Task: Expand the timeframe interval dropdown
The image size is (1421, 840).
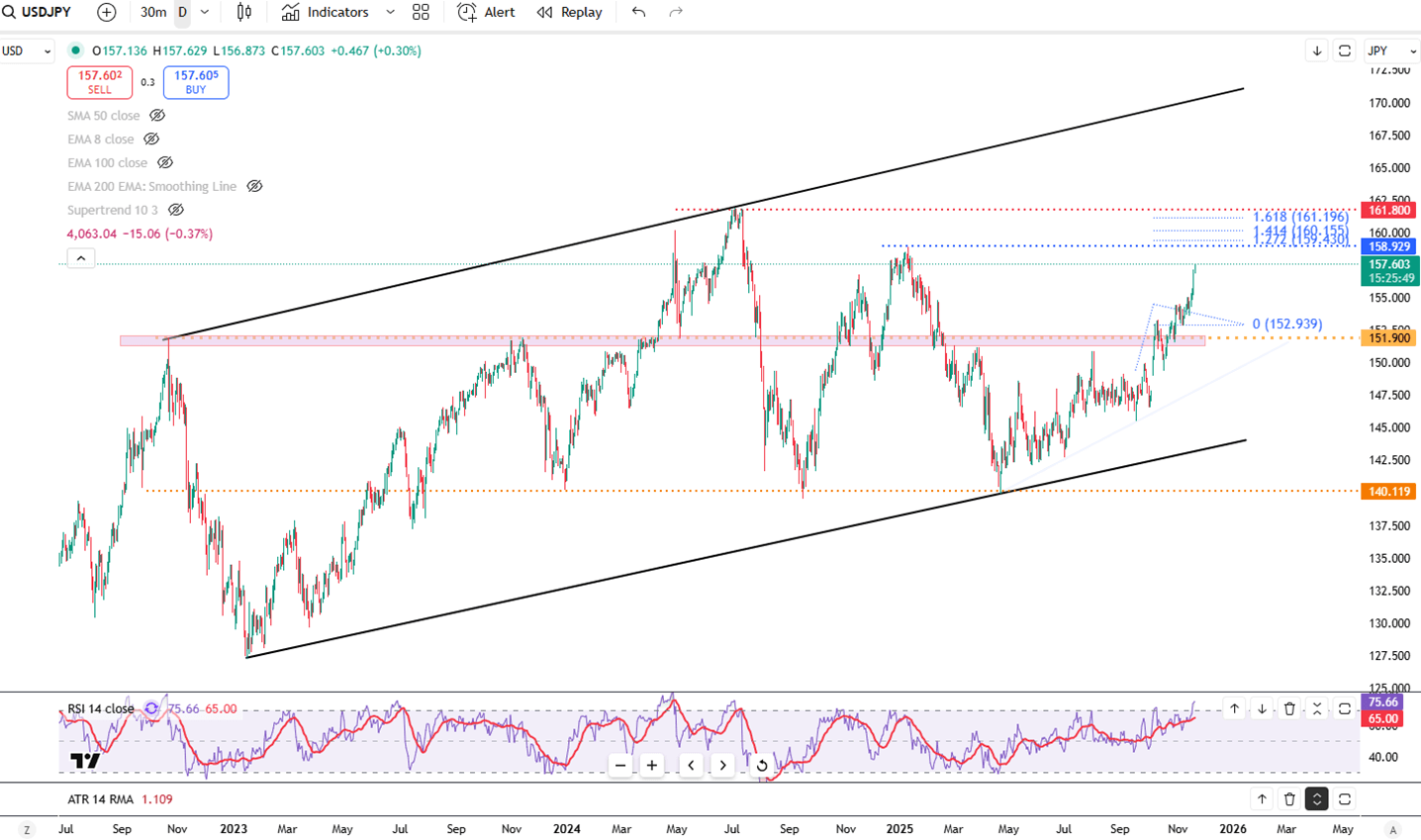Action: (205, 12)
